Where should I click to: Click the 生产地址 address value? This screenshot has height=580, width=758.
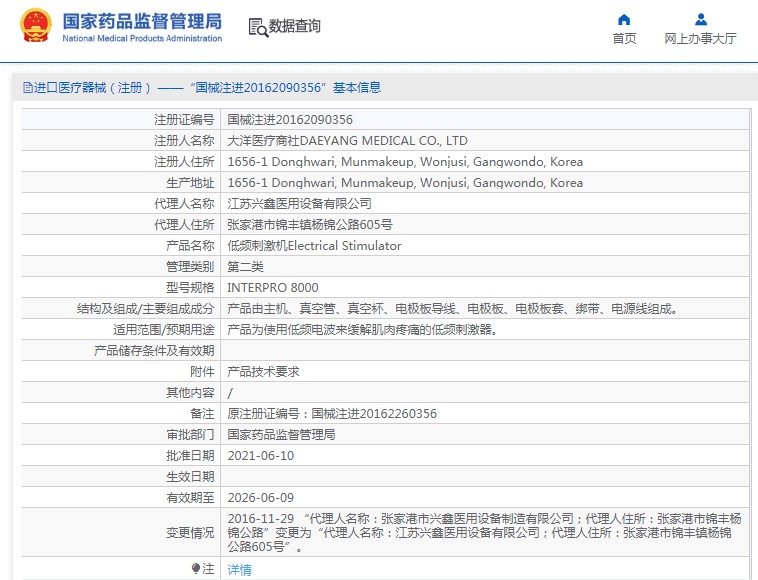(405, 183)
